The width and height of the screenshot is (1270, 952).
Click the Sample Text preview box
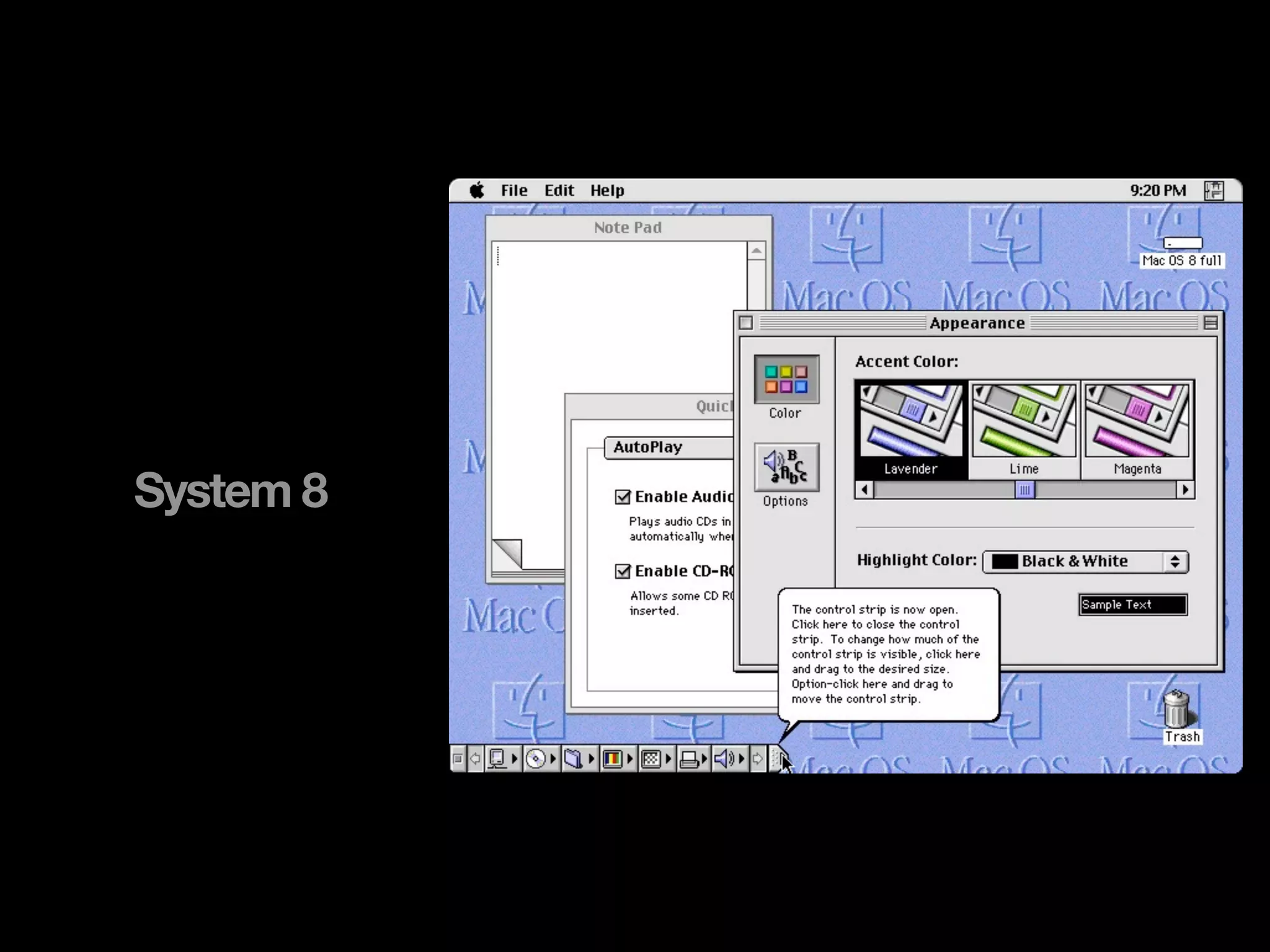1133,605
